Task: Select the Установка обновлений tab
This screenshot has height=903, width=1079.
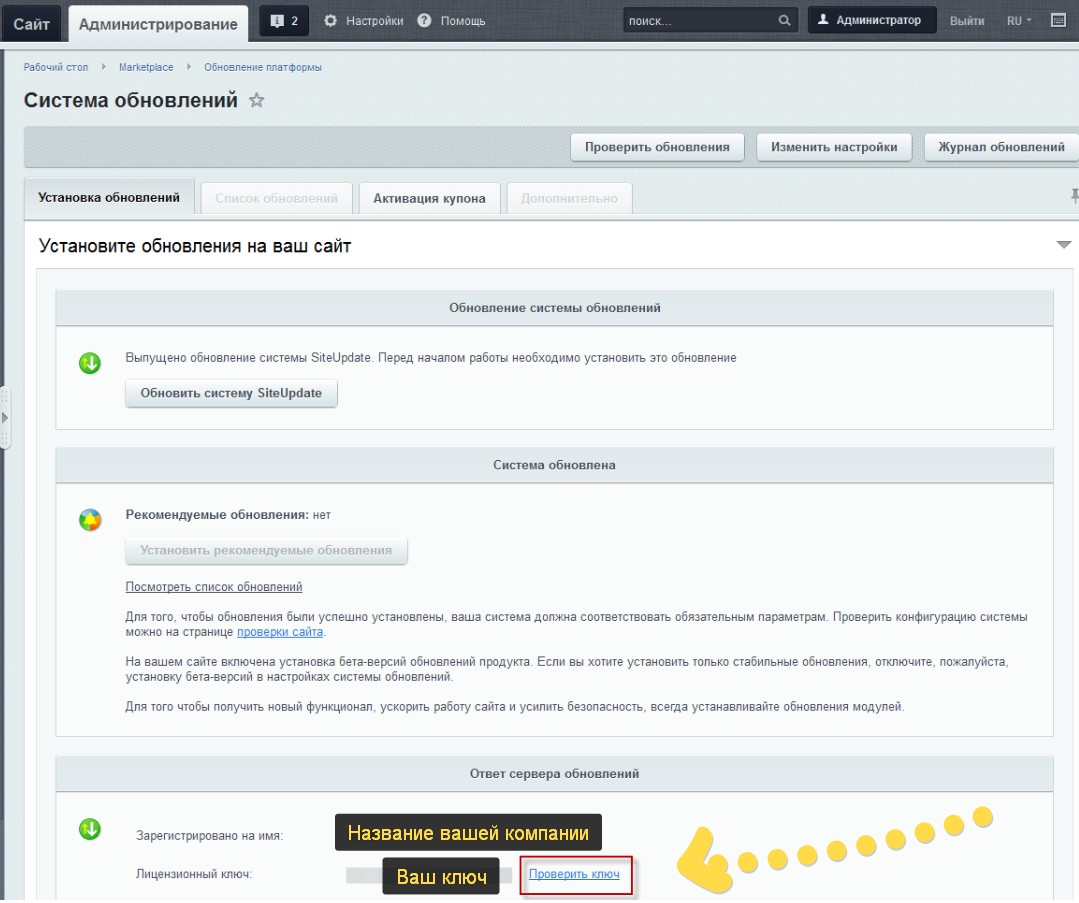Action: 109,197
